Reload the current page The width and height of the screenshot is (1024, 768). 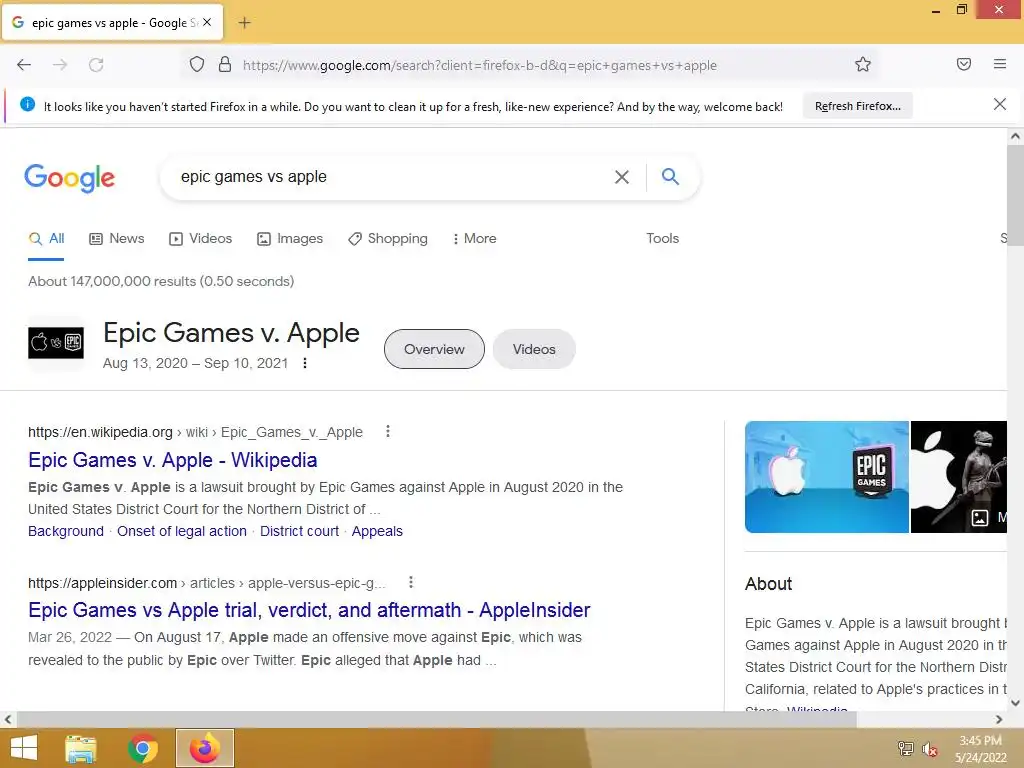click(x=96, y=65)
